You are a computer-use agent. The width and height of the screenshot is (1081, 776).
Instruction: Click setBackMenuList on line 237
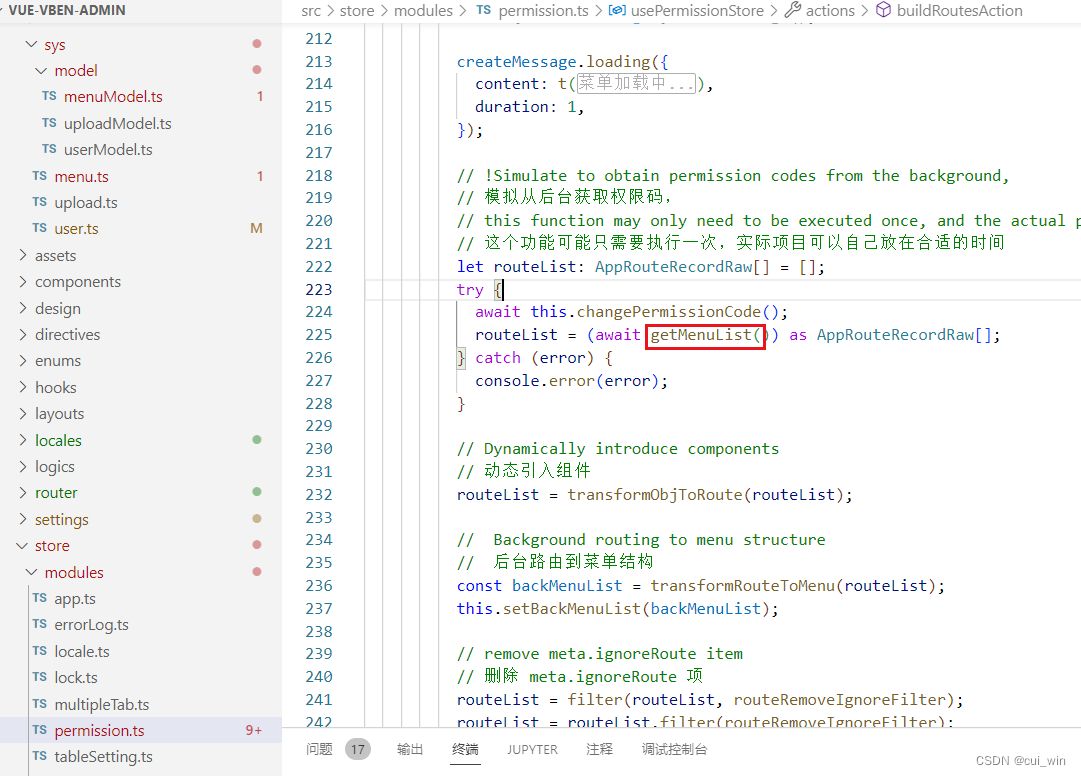click(x=572, y=609)
